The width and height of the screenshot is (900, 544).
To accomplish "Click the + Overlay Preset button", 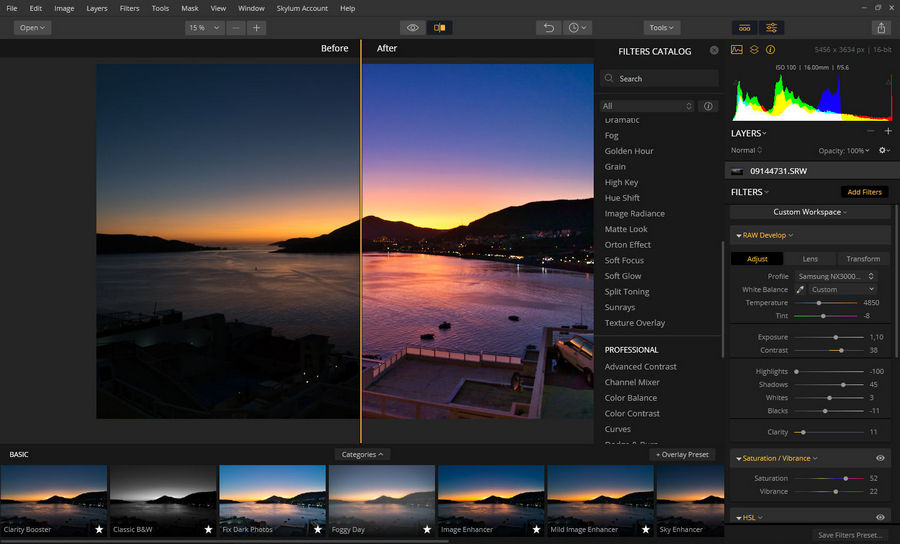I will click(682, 454).
